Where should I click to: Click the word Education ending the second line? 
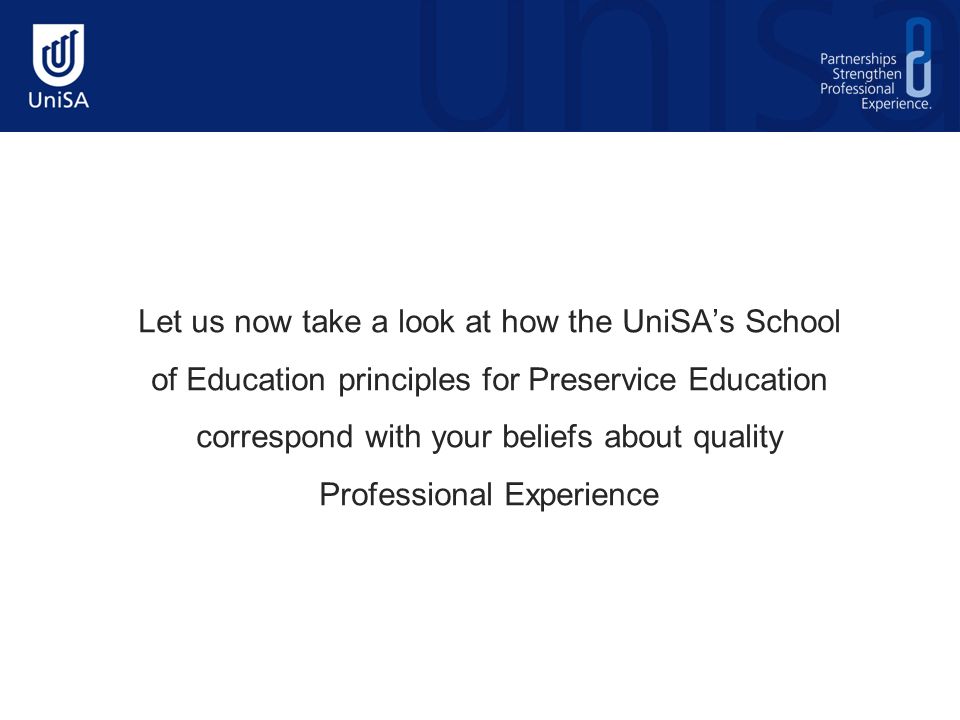758,380
